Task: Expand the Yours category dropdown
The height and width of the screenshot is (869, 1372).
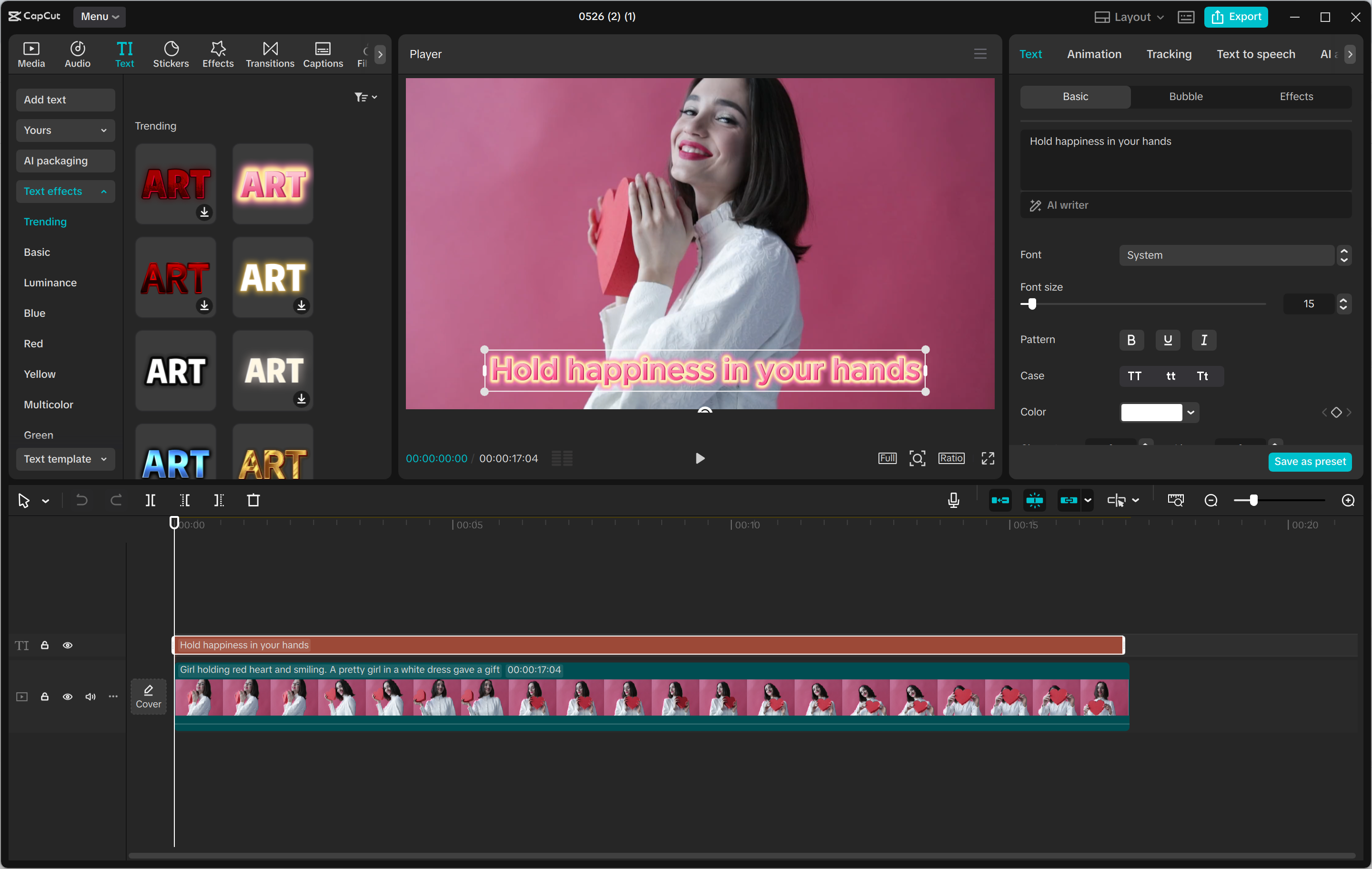Action: pos(65,130)
